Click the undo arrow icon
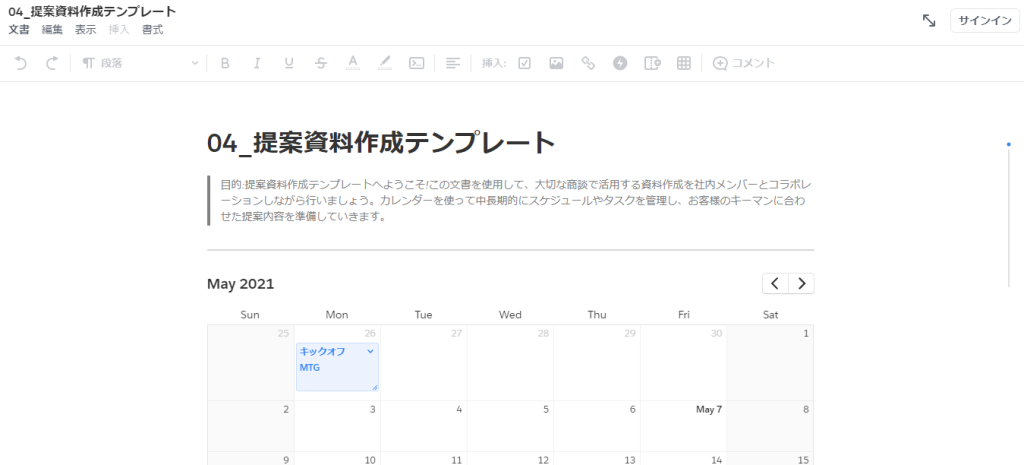1024x465 pixels. click(x=21, y=63)
